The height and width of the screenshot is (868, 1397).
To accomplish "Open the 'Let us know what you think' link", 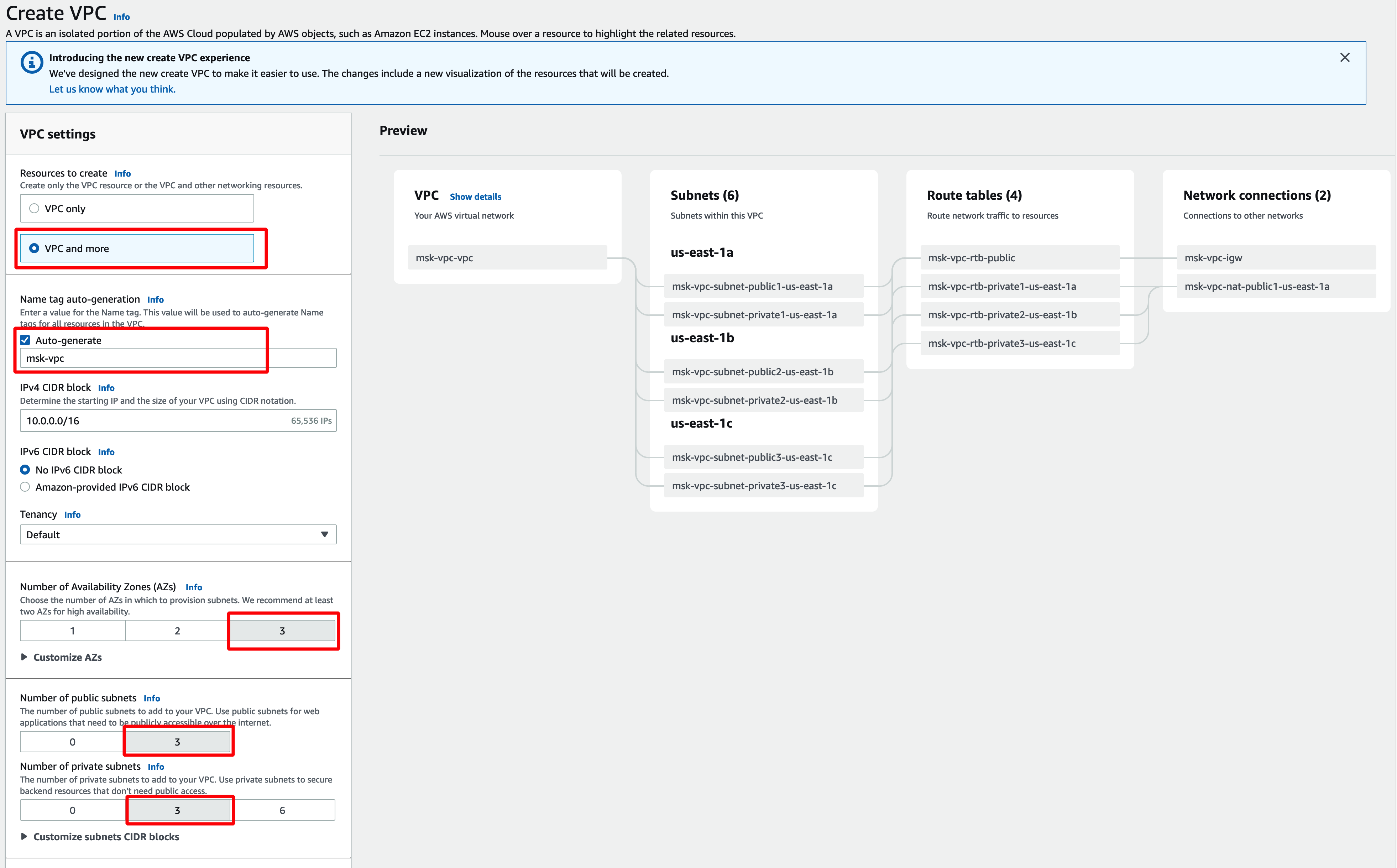I will (113, 89).
